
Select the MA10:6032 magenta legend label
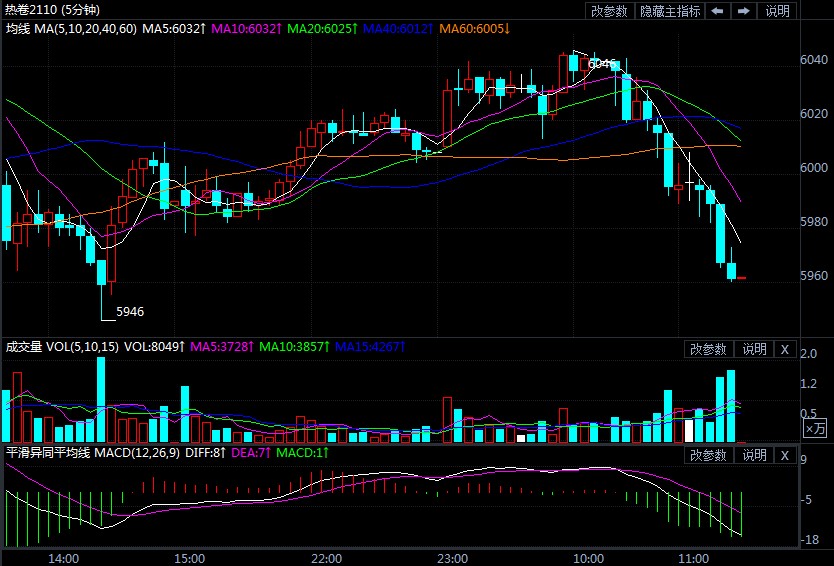(246, 28)
